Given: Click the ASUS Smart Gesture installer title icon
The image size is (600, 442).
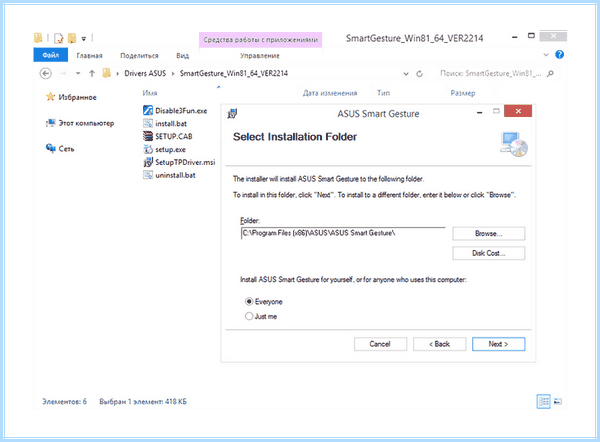Looking at the screenshot, I should pyautogui.click(x=232, y=113).
